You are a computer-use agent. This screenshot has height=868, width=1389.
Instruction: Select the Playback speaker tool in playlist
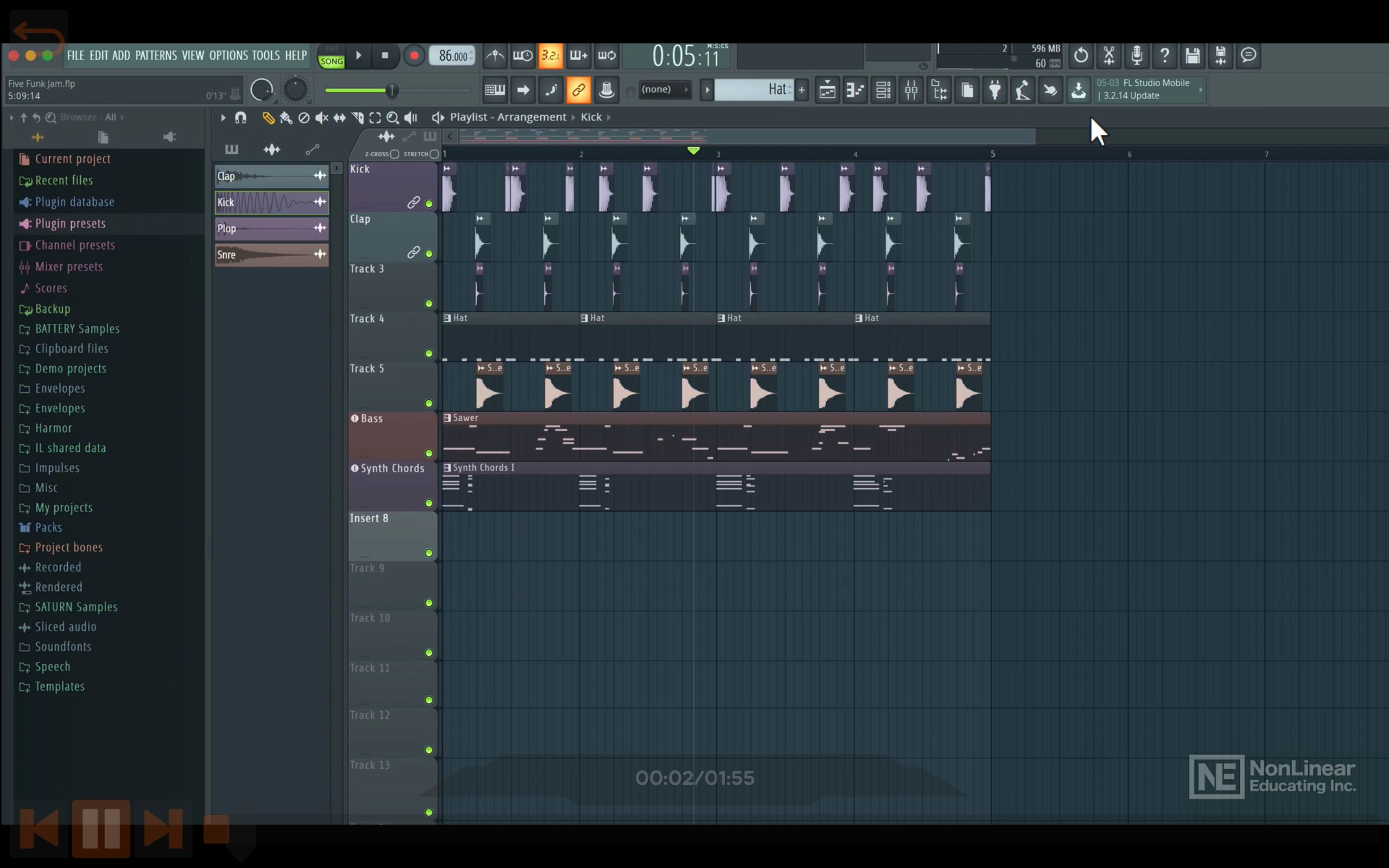pos(410,118)
